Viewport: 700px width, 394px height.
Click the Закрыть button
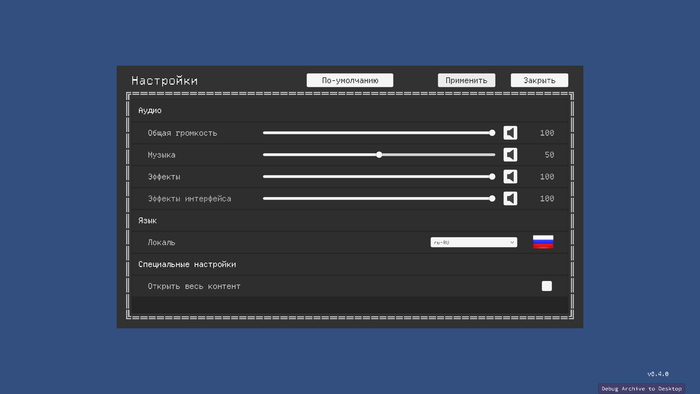[x=539, y=80]
